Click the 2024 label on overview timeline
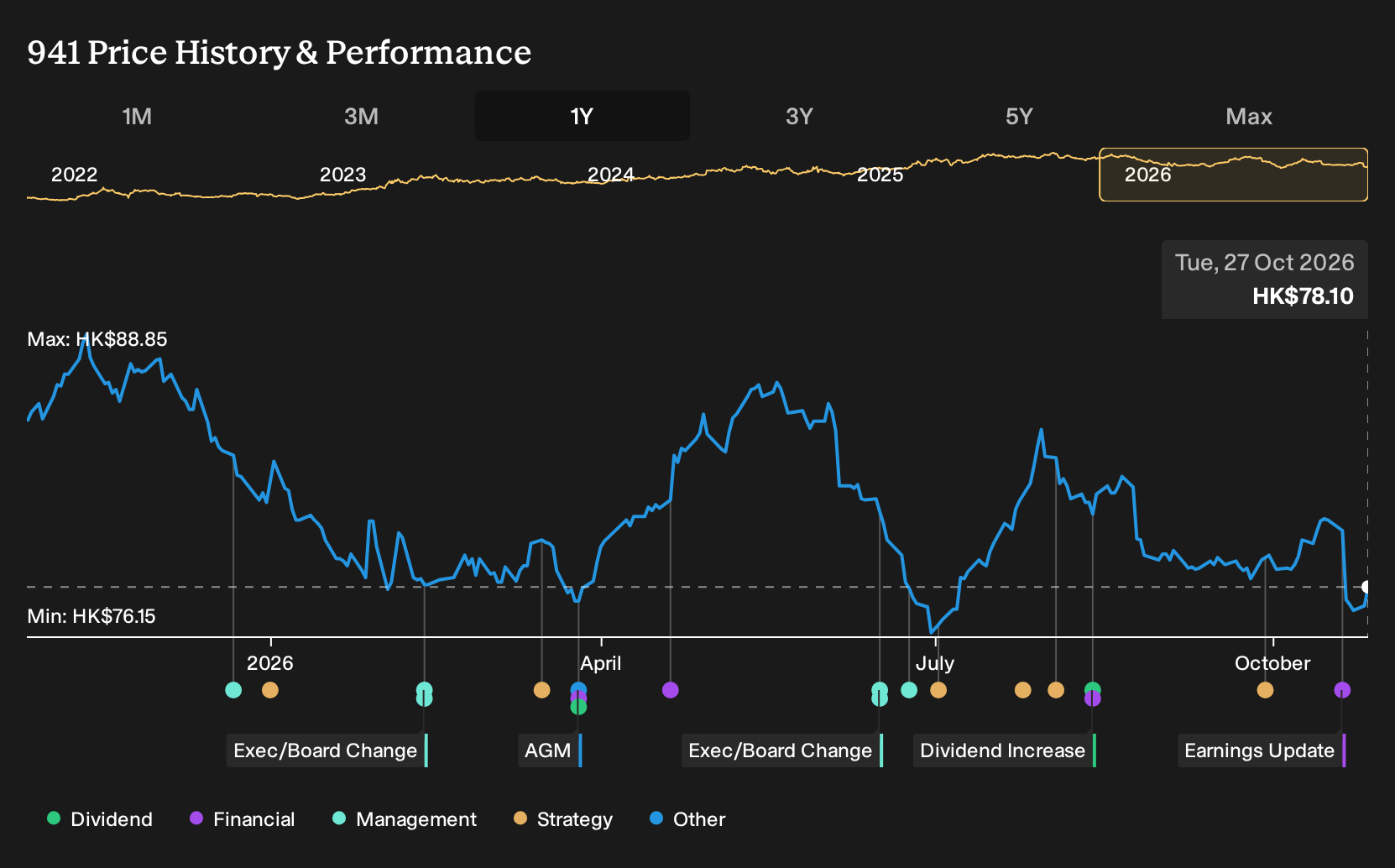 610,175
